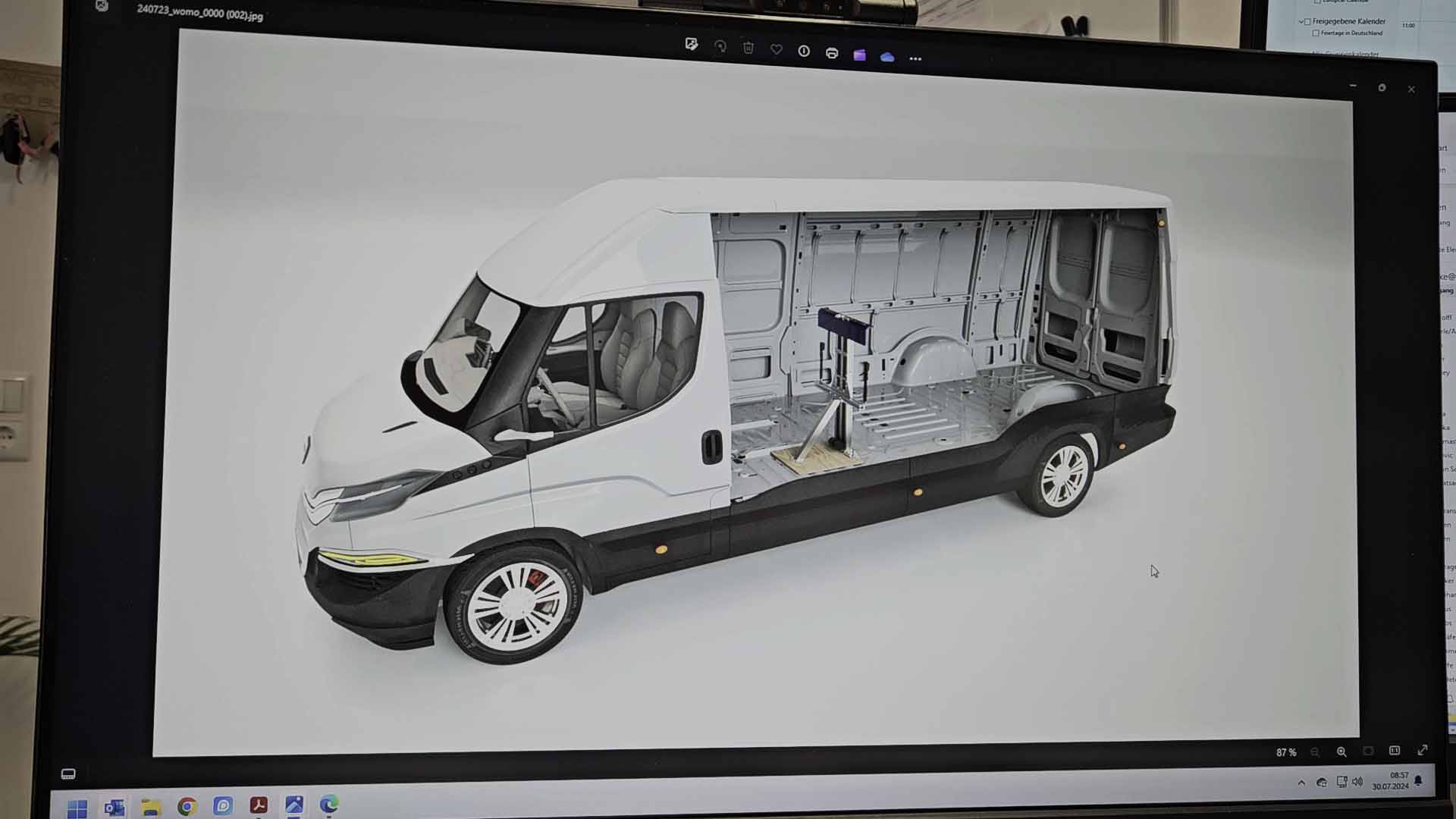
Task: Open the network status tray icon
Action: [1341, 782]
